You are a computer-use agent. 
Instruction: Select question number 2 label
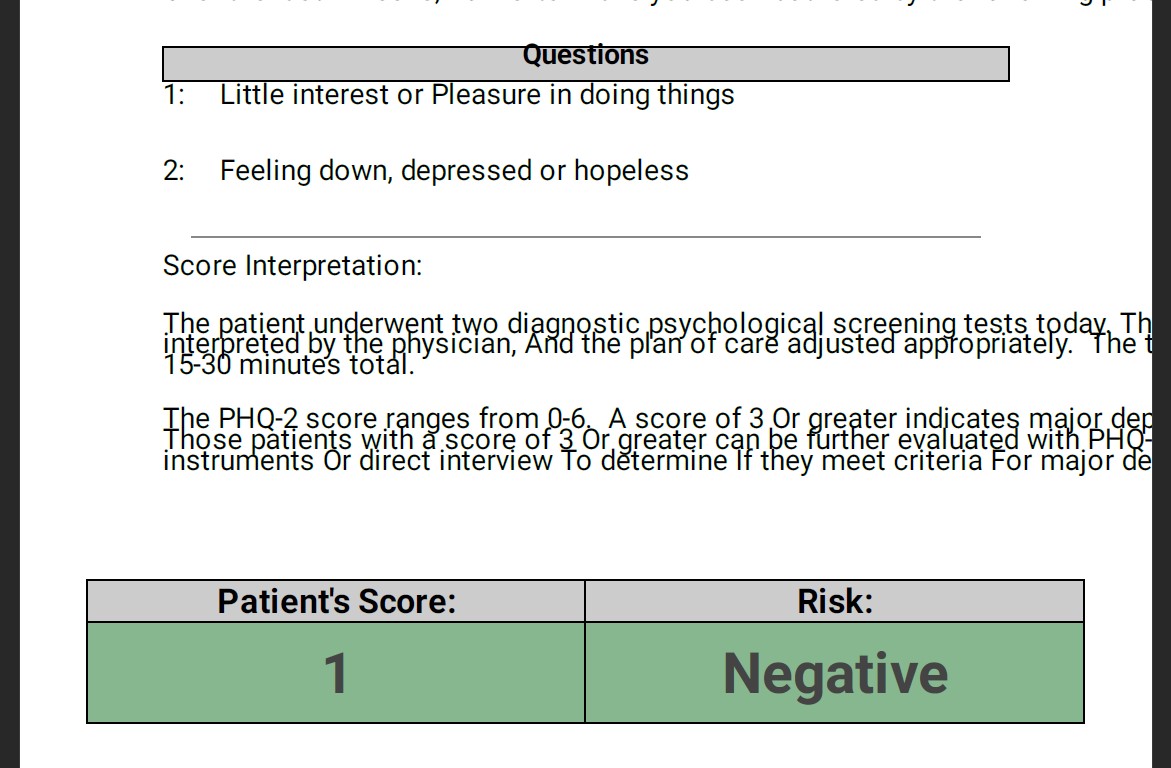click(174, 171)
